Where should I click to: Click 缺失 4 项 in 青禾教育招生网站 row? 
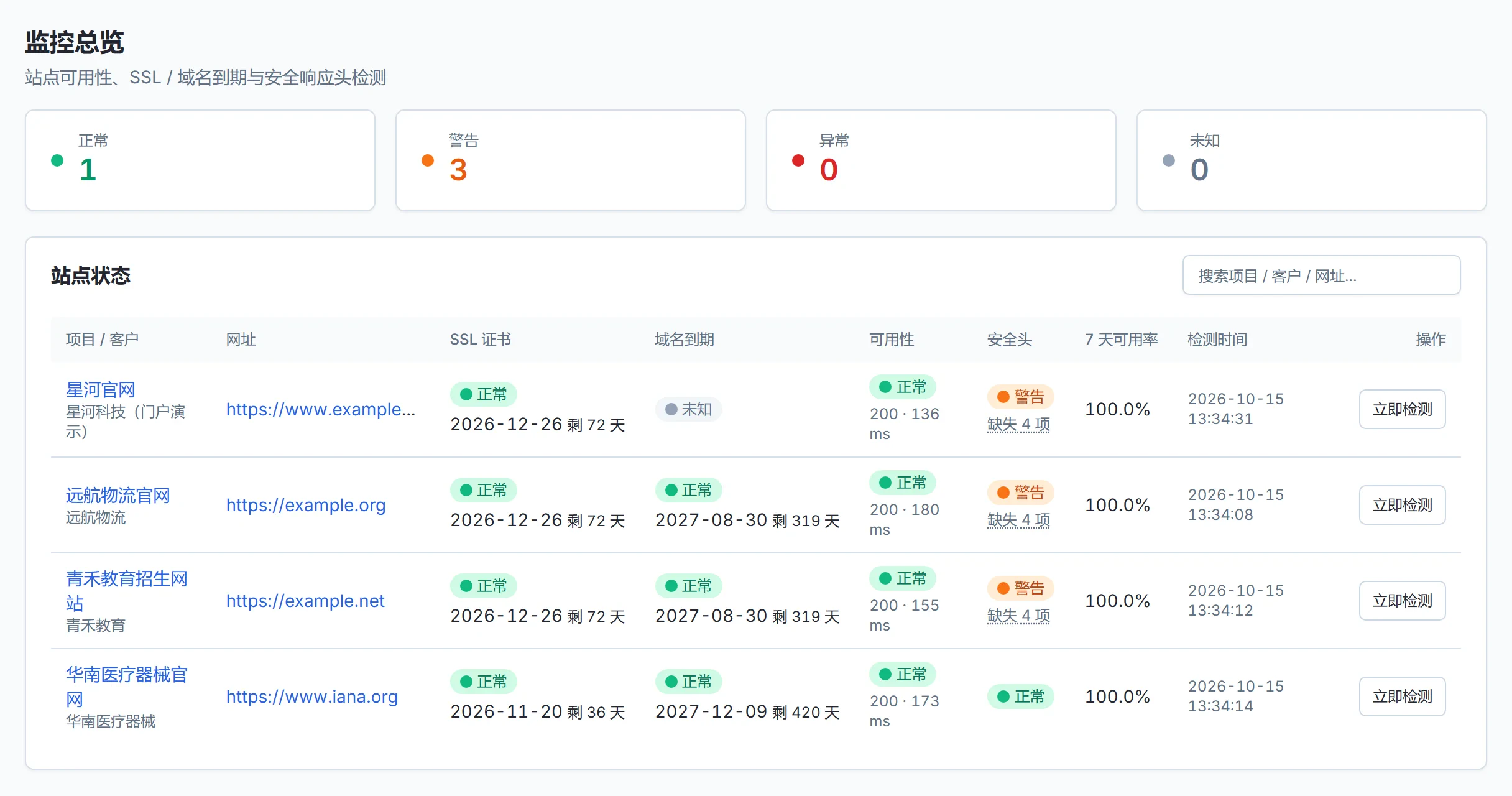(x=1018, y=616)
